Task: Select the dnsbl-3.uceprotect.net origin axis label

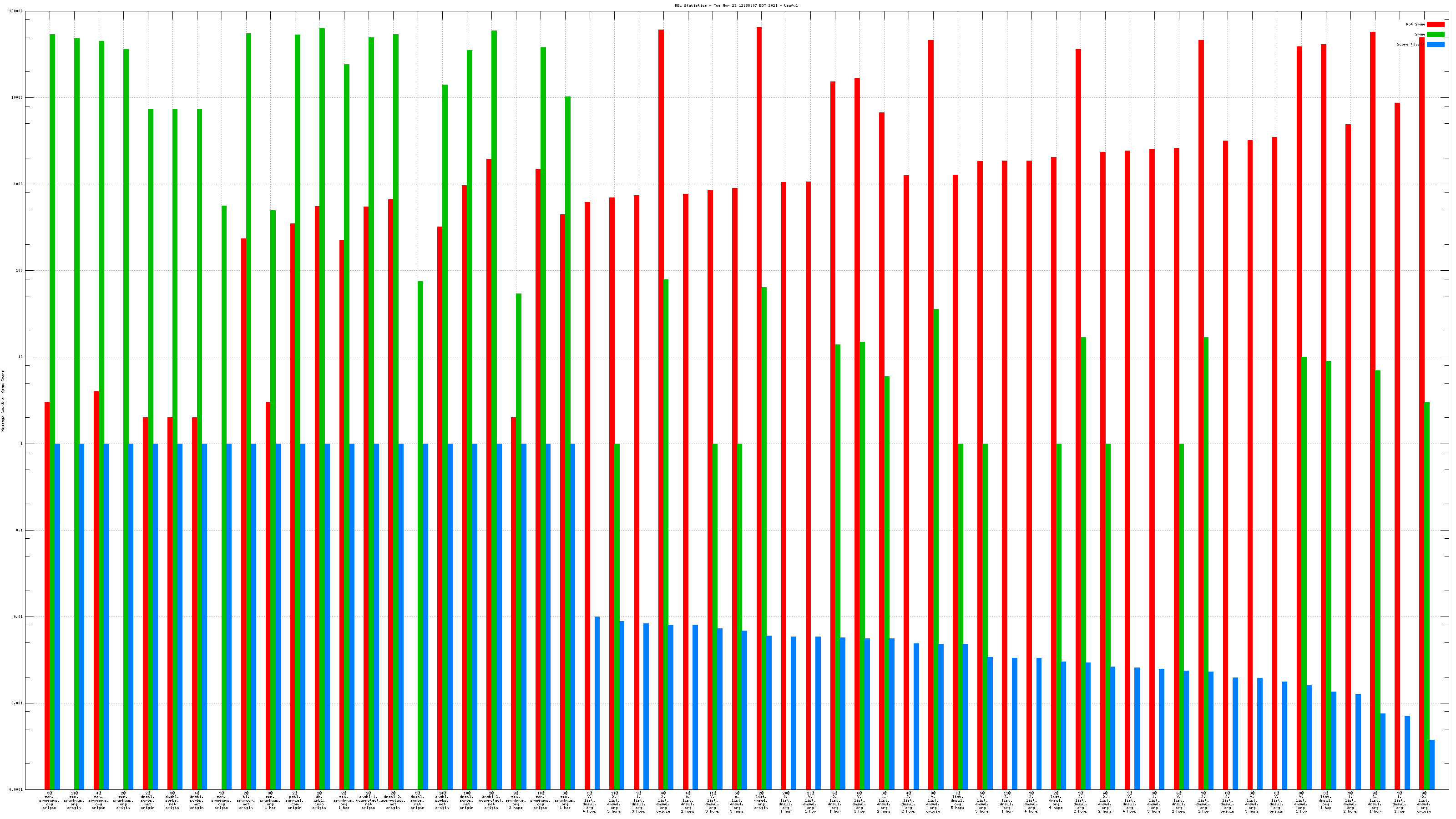Action: point(491,801)
